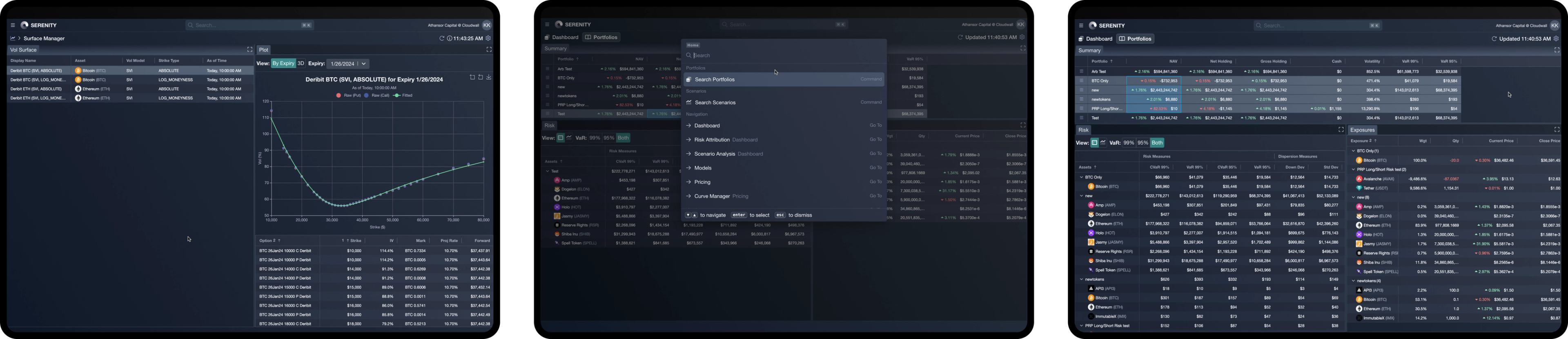Open hamburger menu in Surface Manager screen
The image size is (1568, 339).
tap(12, 26)
